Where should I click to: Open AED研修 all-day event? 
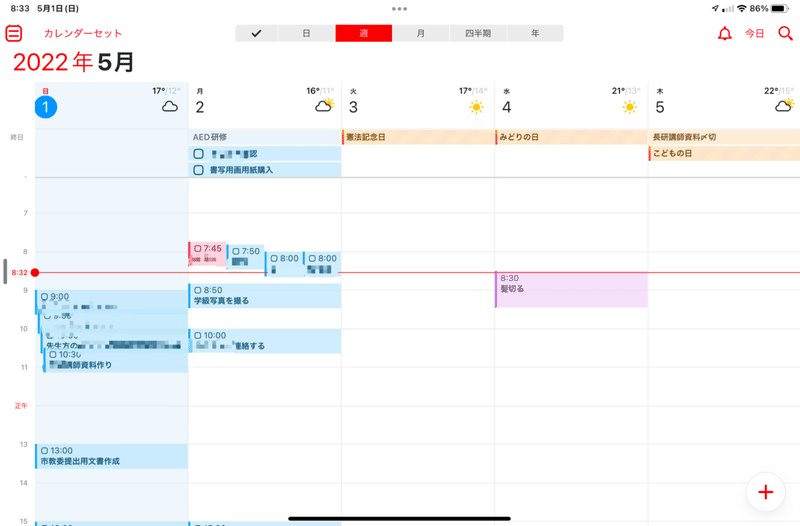coord(265,137)
